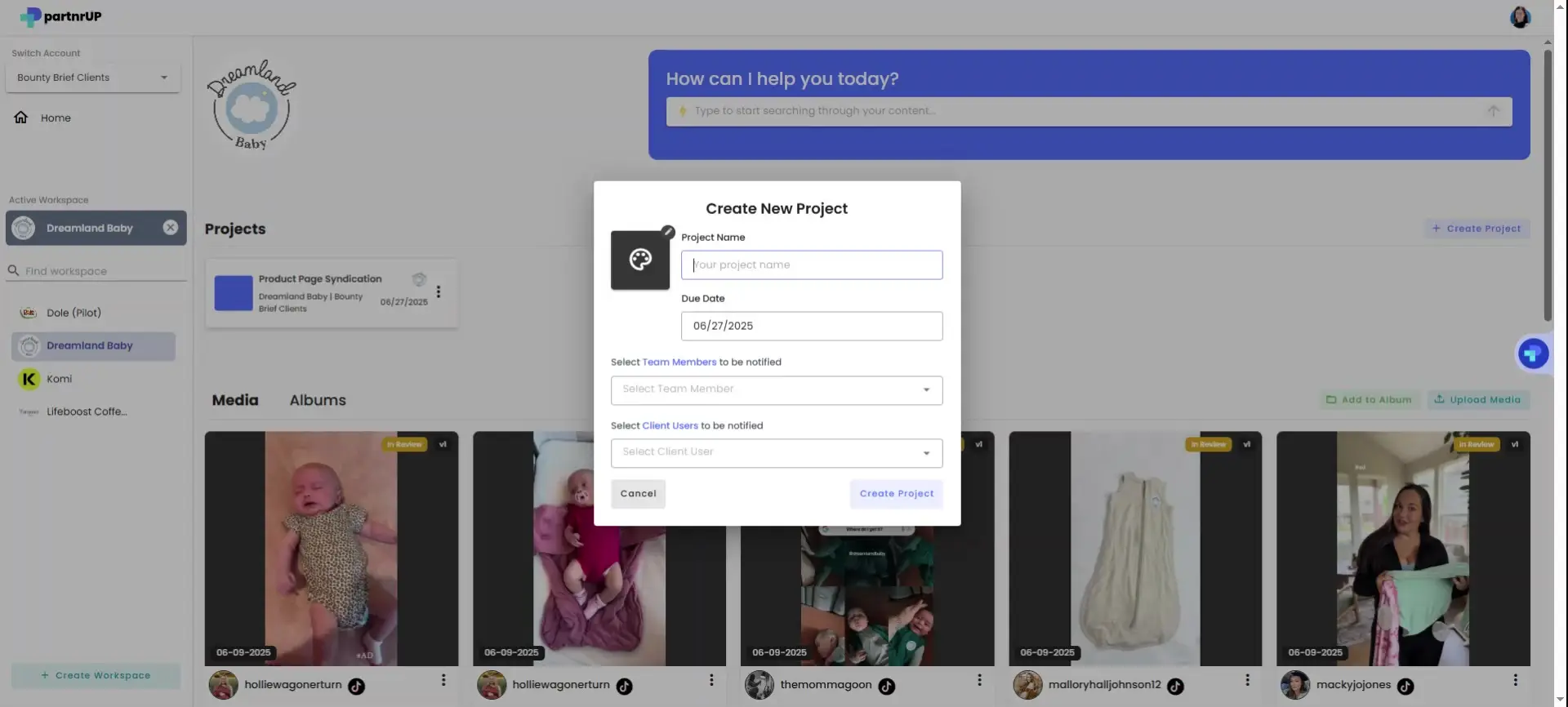Click the Home house icon
The image size is (1568, 707).
[21, 118]
